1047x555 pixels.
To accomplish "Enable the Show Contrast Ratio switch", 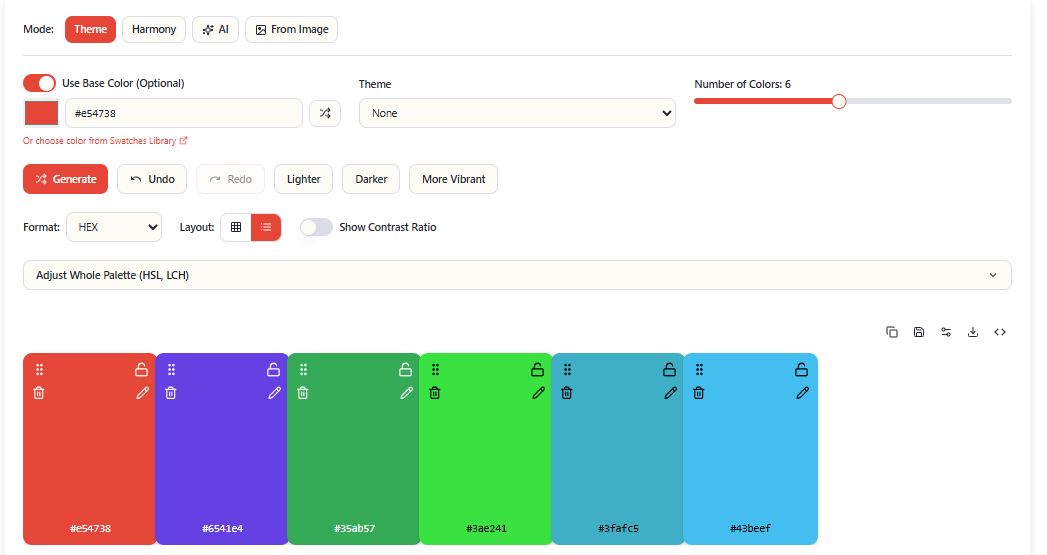I will point(316,227).
